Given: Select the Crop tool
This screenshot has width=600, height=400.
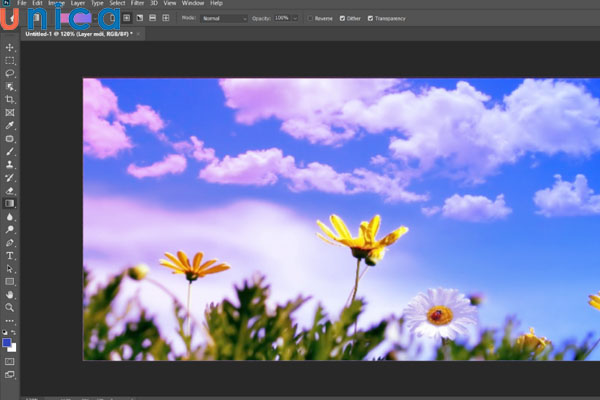Looking at the screenshot, I should click(x=10, y=100).
